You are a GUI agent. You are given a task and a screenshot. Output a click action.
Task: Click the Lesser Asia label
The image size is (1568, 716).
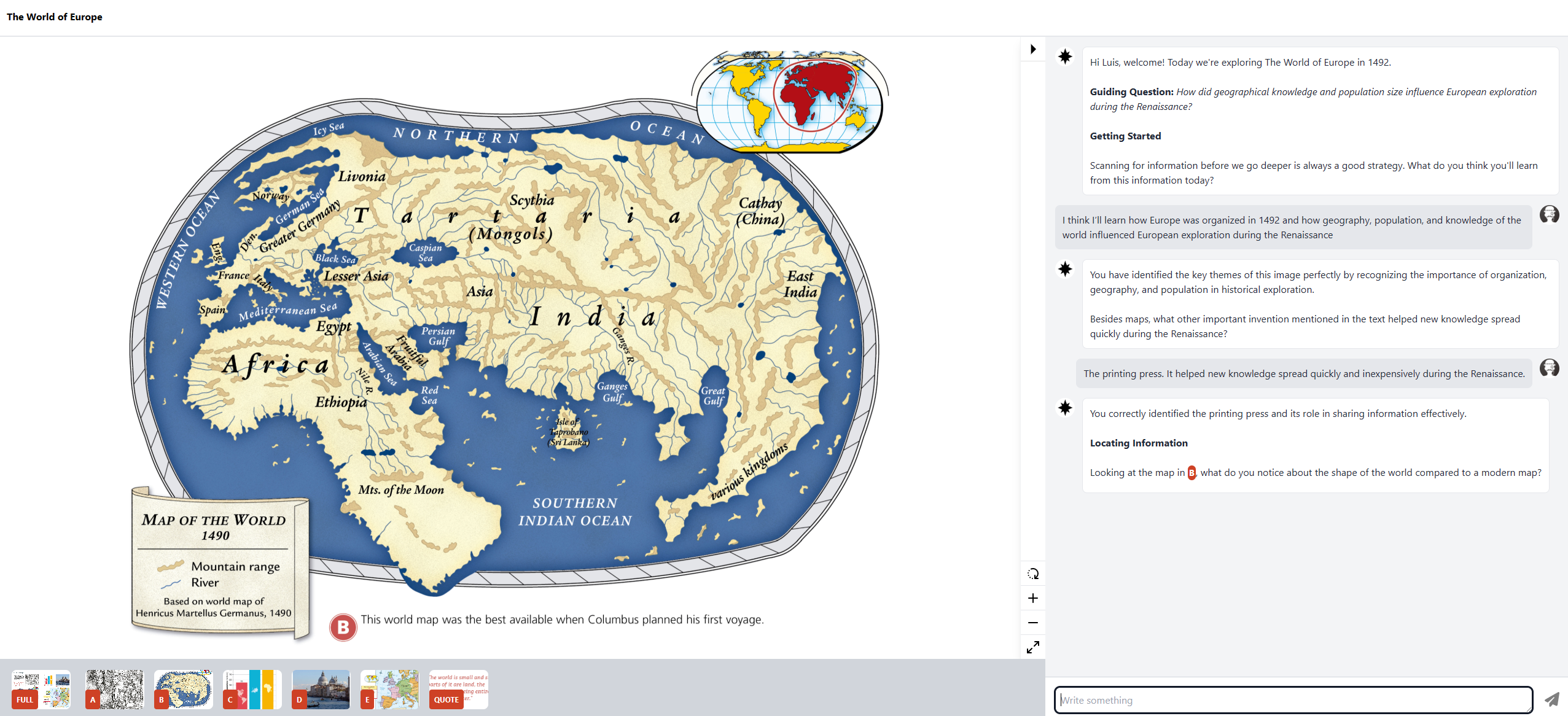(356, 276)
